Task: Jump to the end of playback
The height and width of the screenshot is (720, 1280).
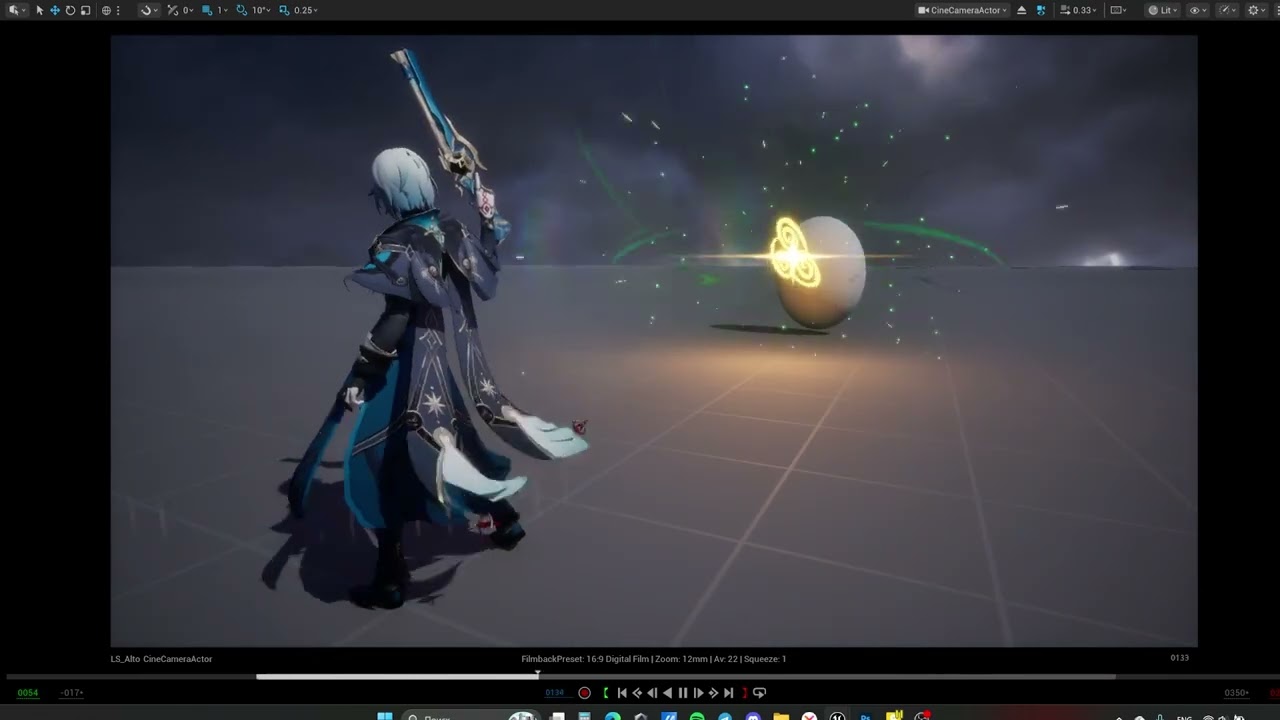Action: [x=728, y=693]
